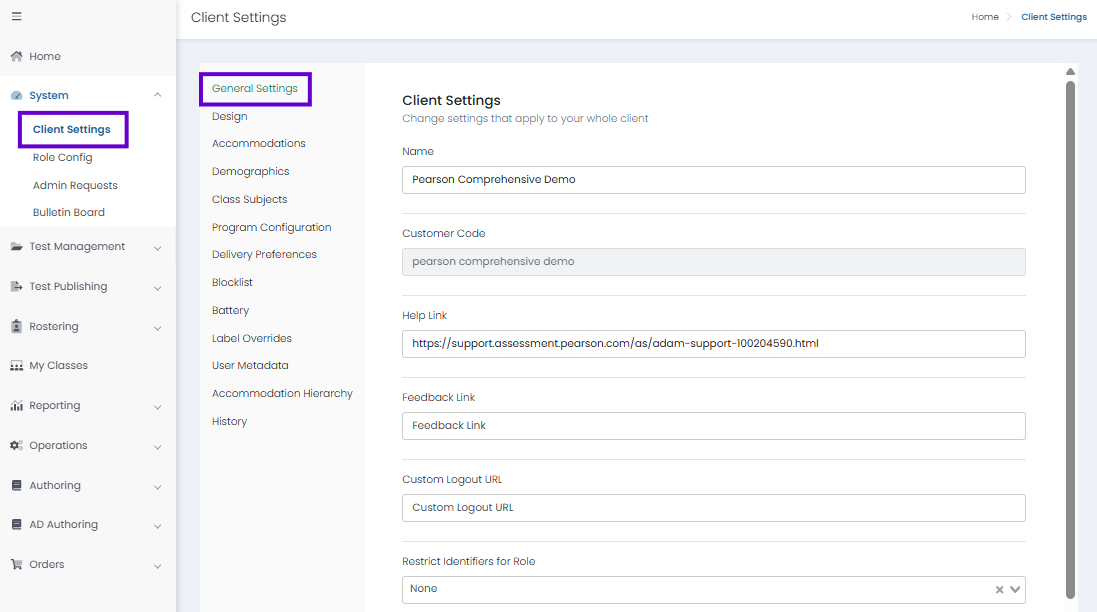This screenshot has height=612, width=1097.
Task: Click the Orders cart icon
Action: pyautogui.click(x=16, y=564)
